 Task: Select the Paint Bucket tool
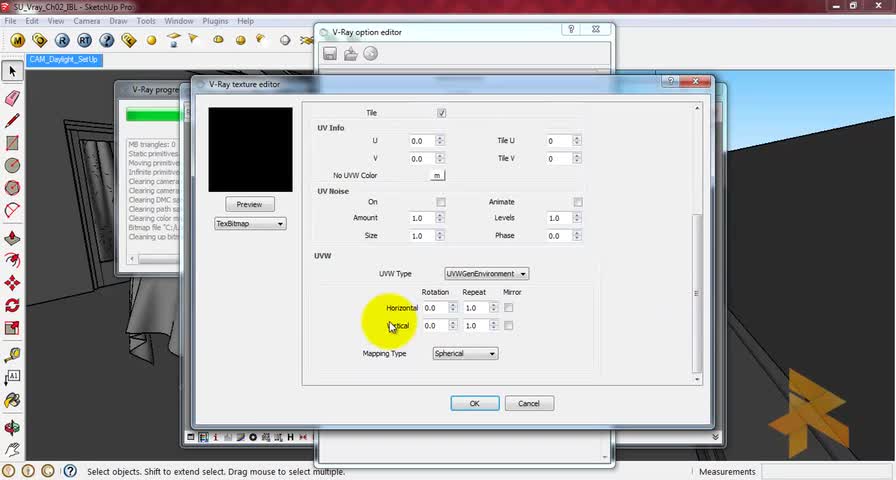pos(12,400)
